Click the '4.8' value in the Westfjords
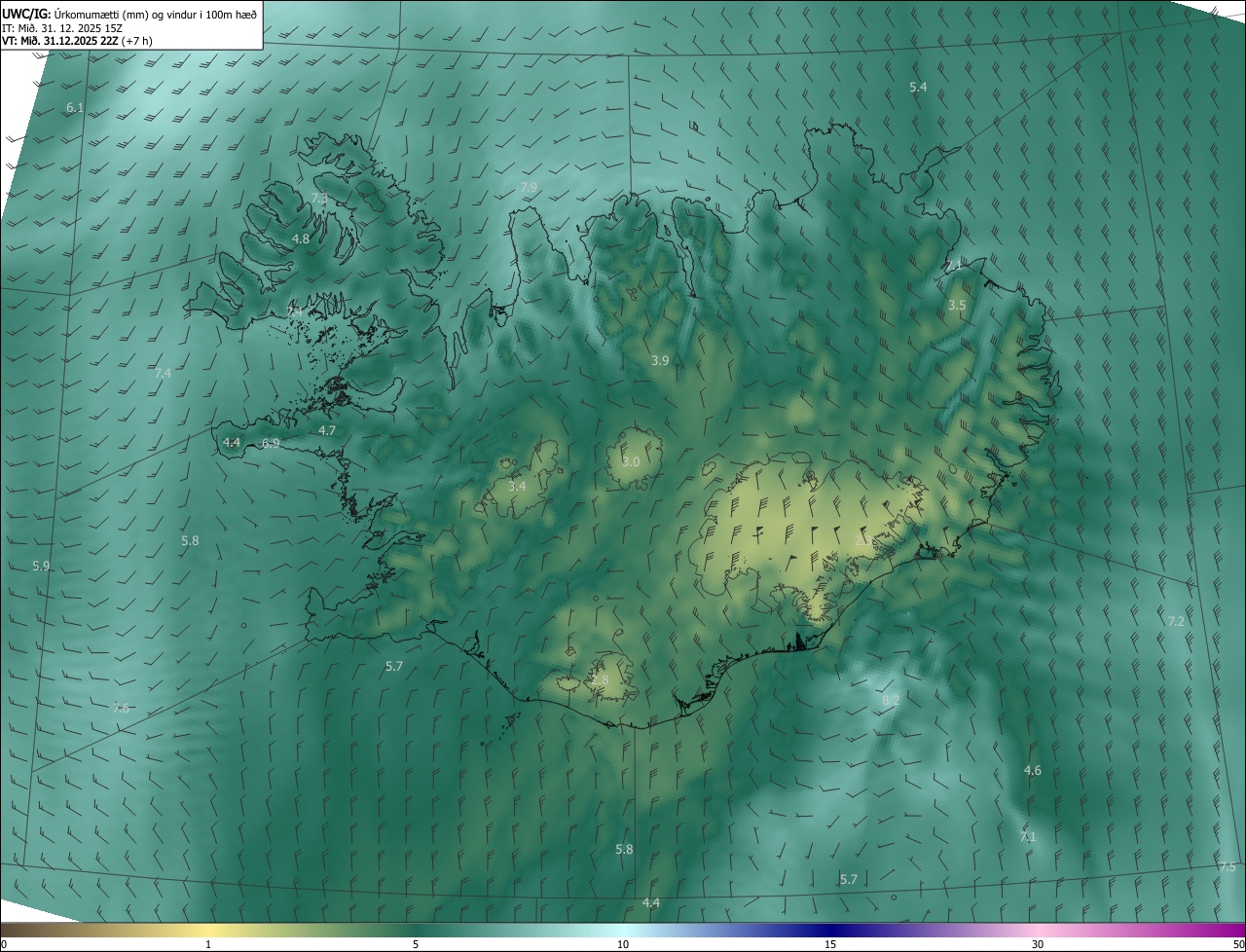 coord(301,239)
